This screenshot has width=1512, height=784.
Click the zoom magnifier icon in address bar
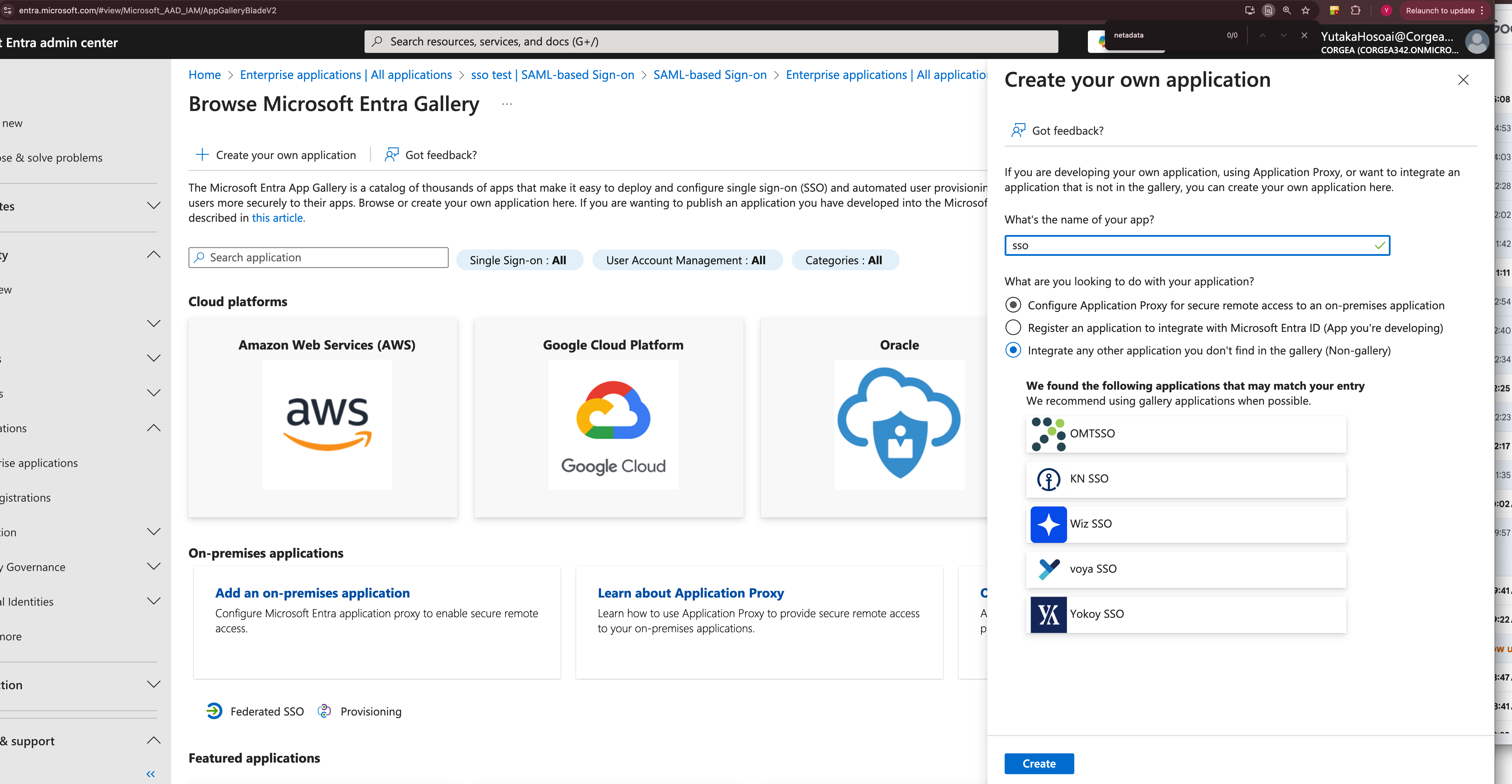point(1287,11)
